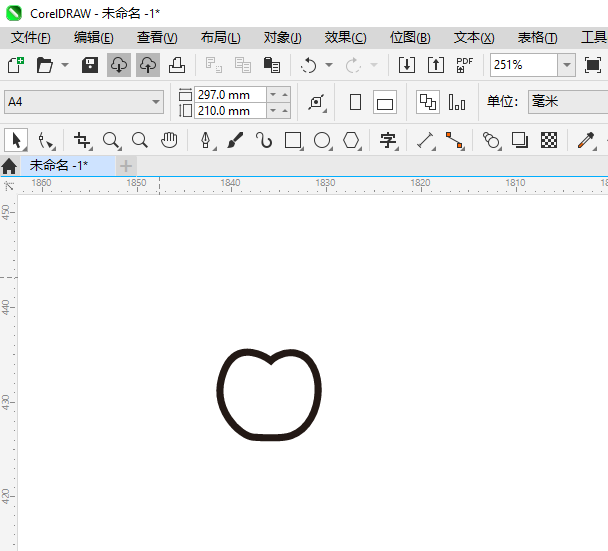Click the Full screen preview icon
This screenshot has width=608, height=551.
click(x=593, y=65)
